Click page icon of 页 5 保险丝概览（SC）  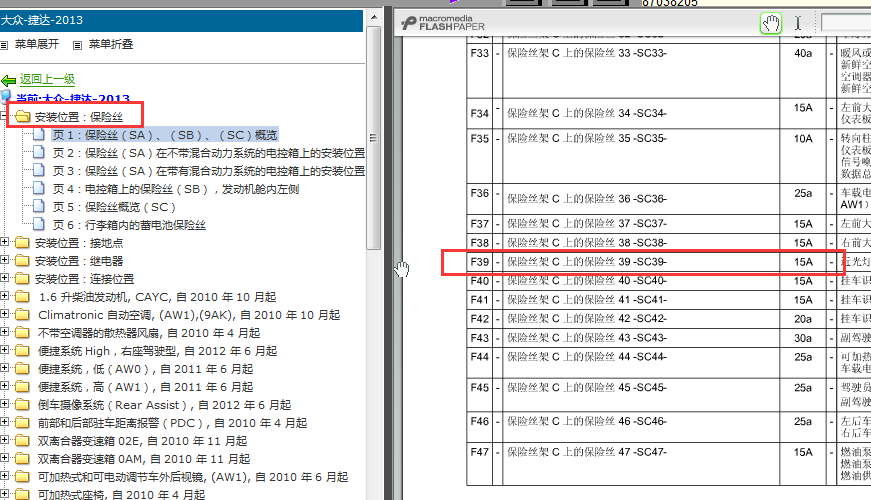[x=39, y=207]
